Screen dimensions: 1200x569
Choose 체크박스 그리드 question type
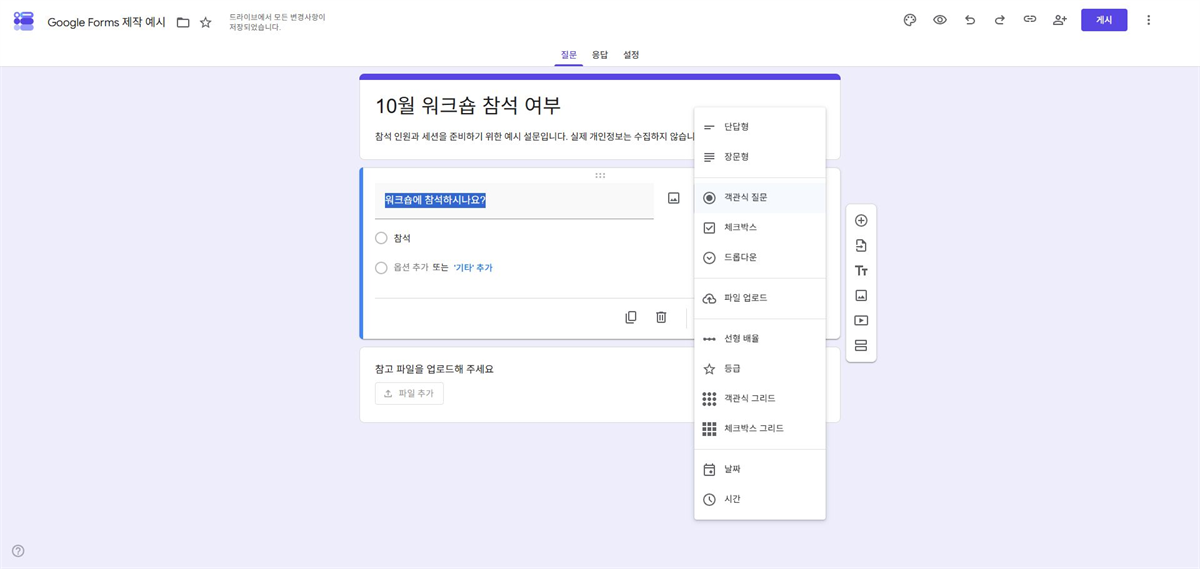tap(760, 429)
